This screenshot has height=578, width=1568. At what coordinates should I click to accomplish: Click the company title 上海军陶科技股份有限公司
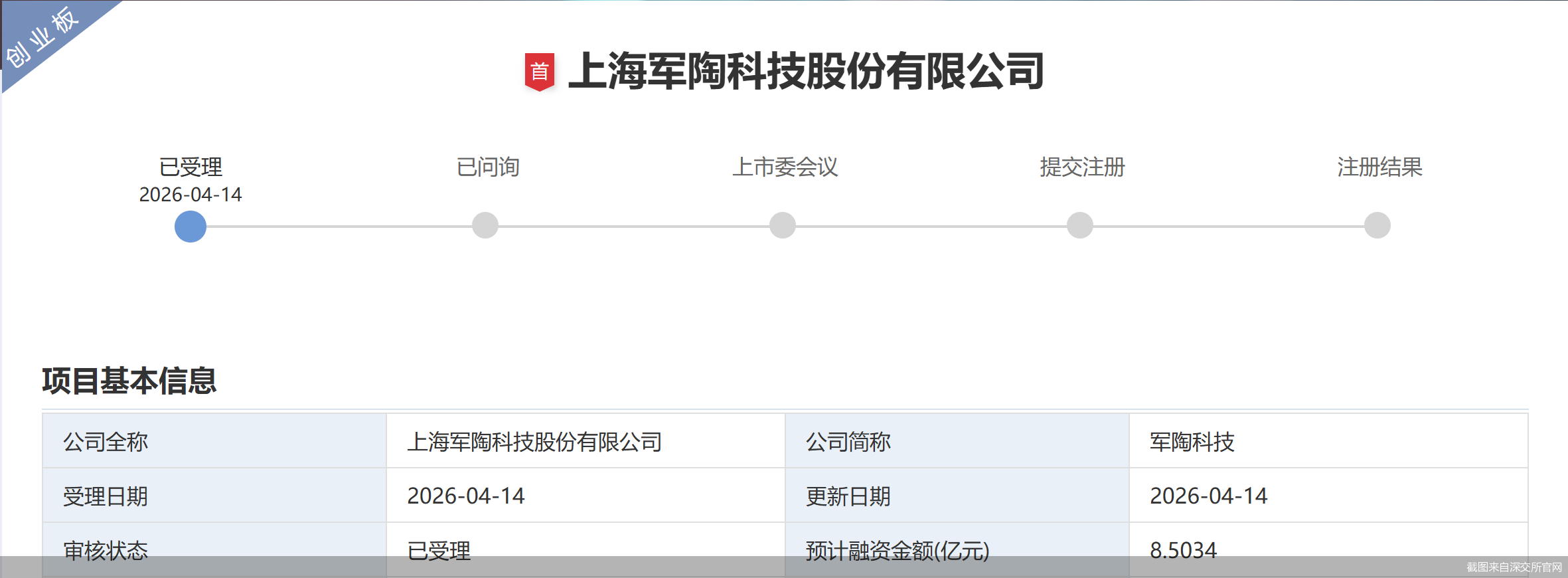click(x=806, y=72)
